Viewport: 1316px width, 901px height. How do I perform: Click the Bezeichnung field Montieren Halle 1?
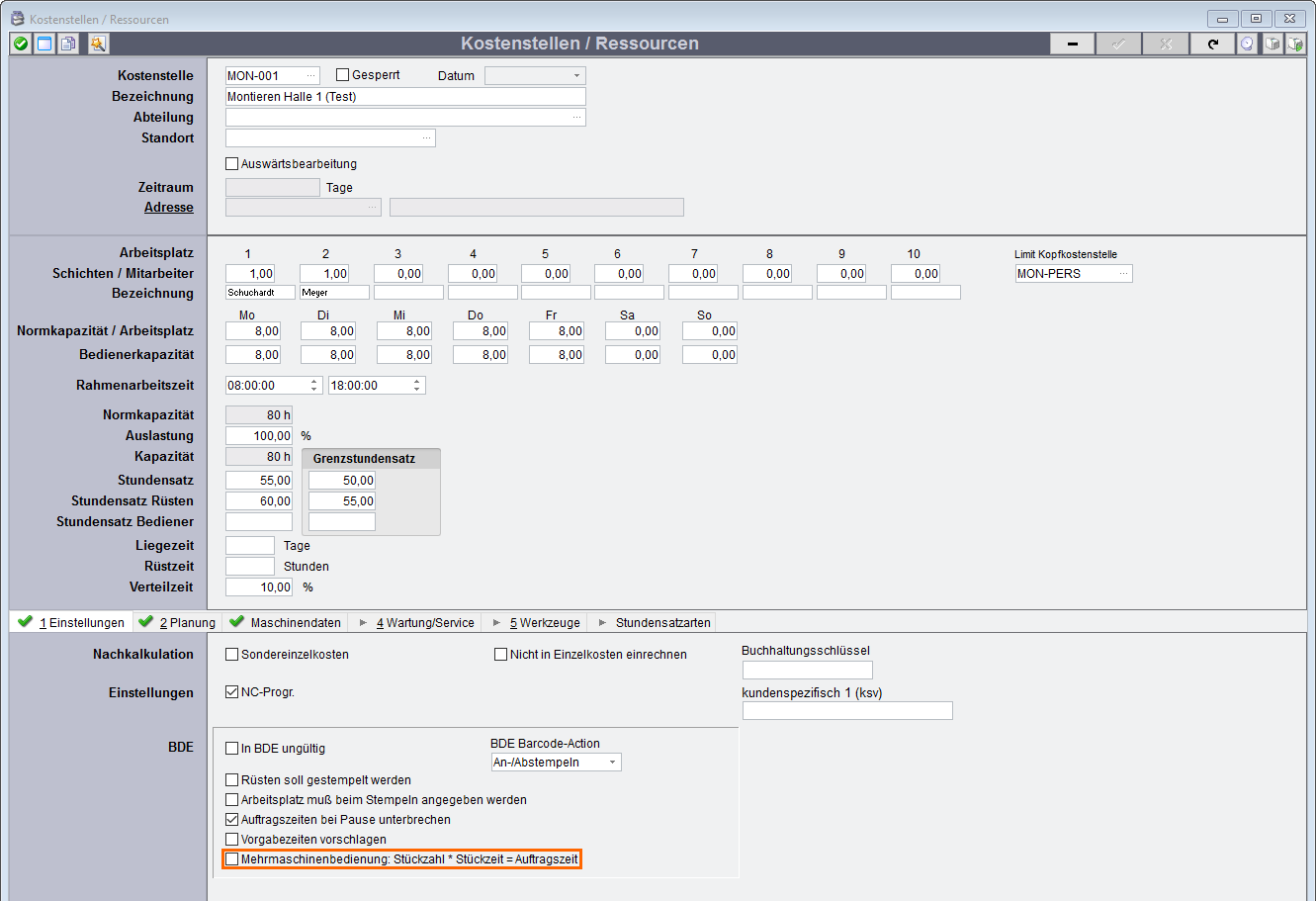pos(405,96)
